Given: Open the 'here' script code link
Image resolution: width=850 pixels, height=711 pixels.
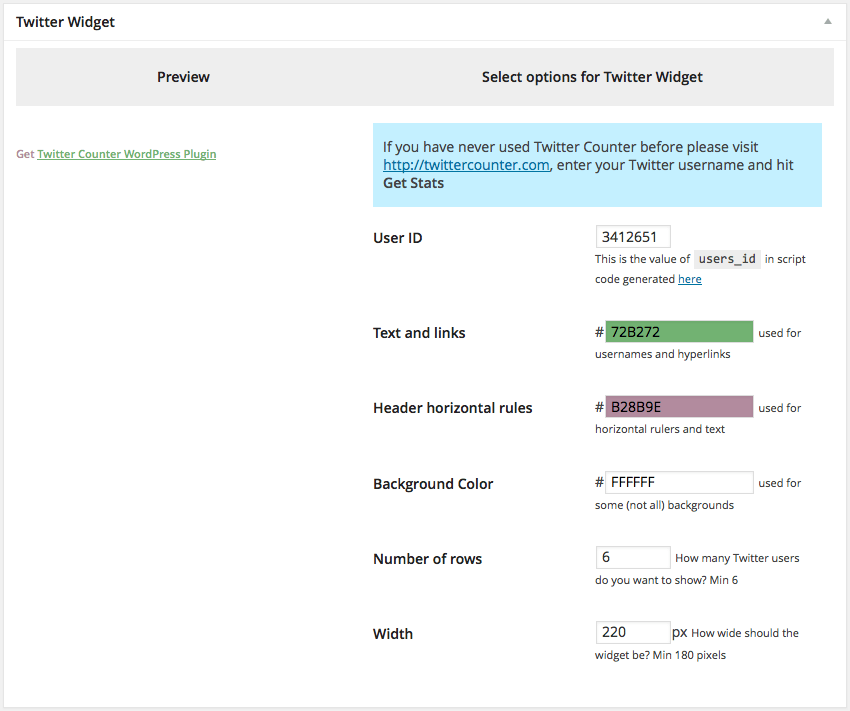Looking at the screenshot, I should [690, 279].
